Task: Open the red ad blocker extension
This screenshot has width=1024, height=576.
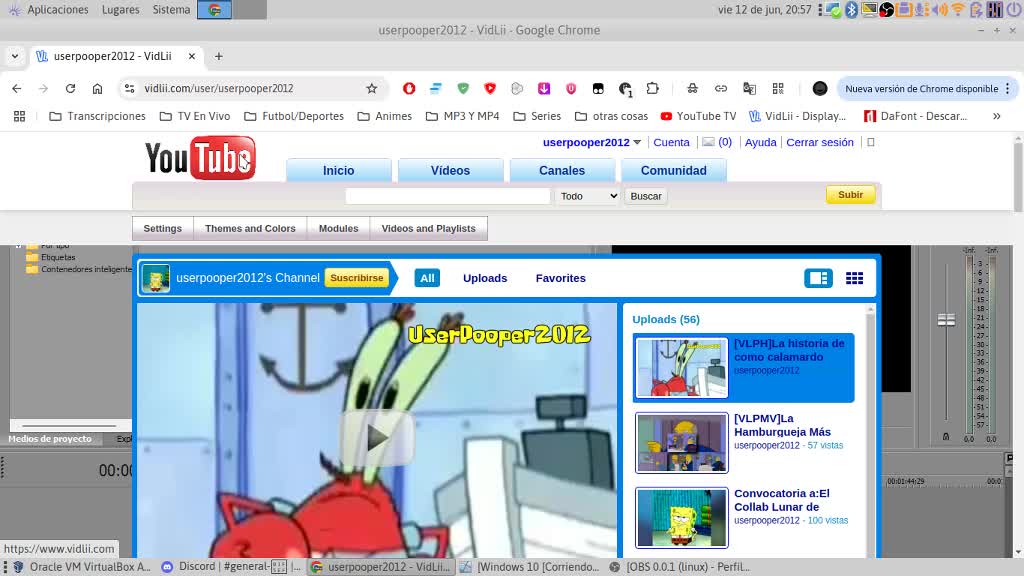Action: pyautogui.click(x=409, y=88)
